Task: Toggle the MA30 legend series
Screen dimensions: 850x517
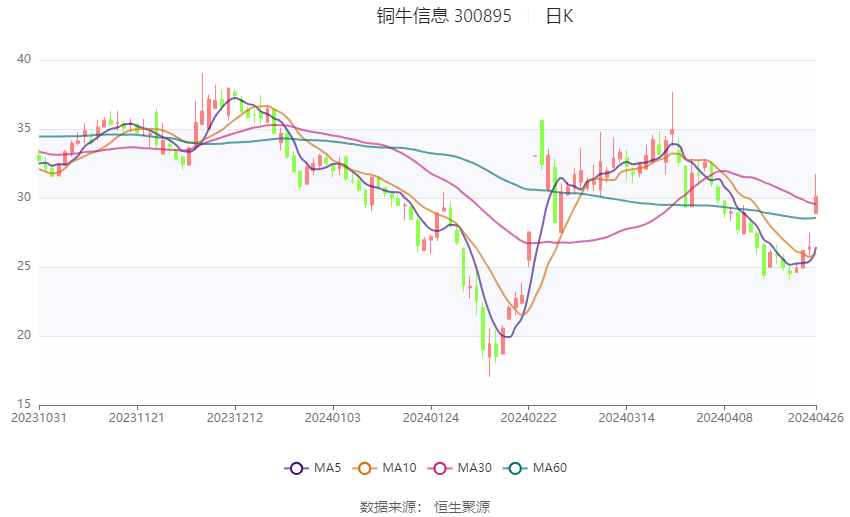Action: point(460,468)
